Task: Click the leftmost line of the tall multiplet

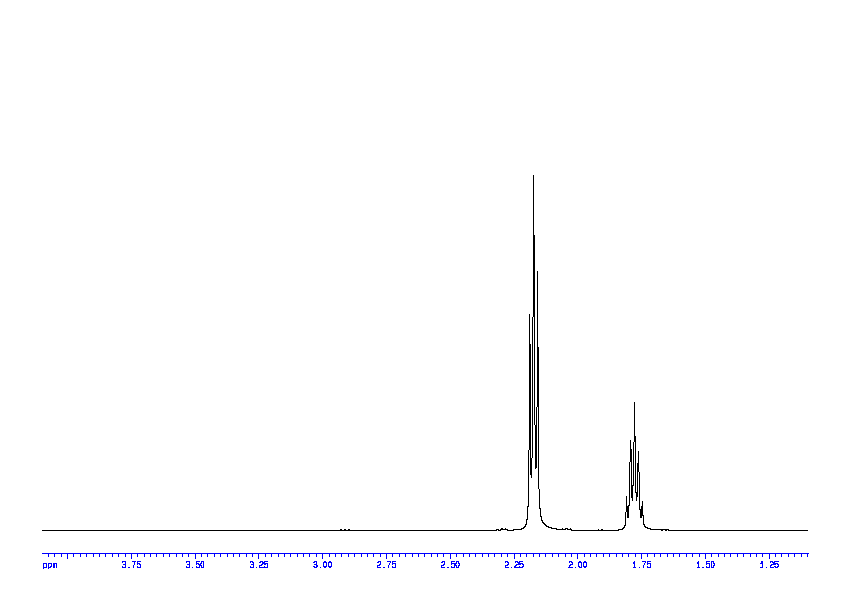Action: 529,316
